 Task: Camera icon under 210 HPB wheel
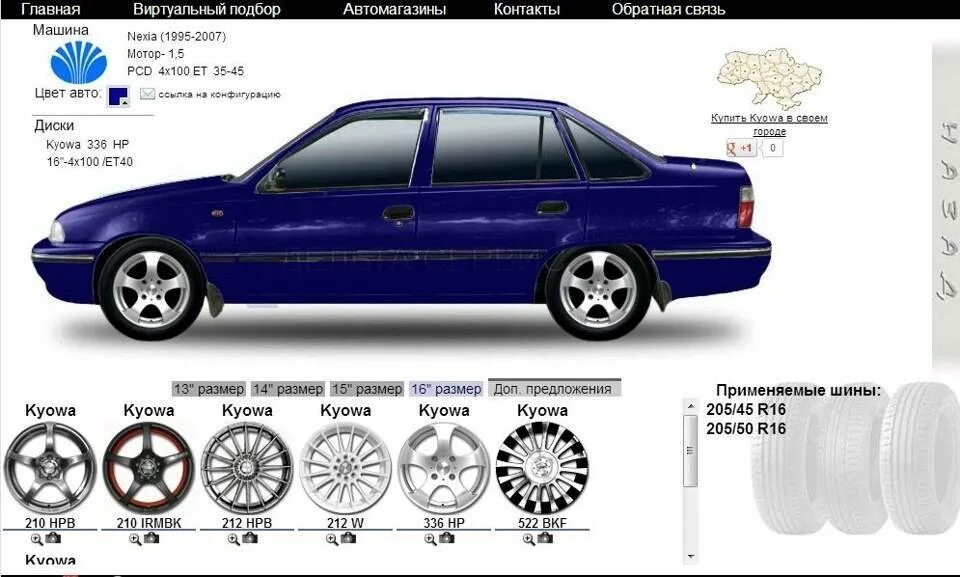53,538
